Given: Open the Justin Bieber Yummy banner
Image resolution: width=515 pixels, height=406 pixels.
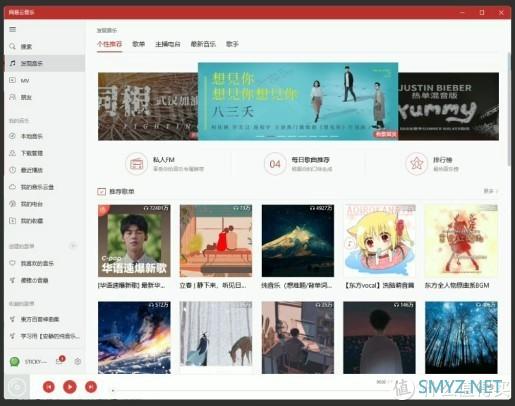Looking at the screenshot, I should (448, 106).
